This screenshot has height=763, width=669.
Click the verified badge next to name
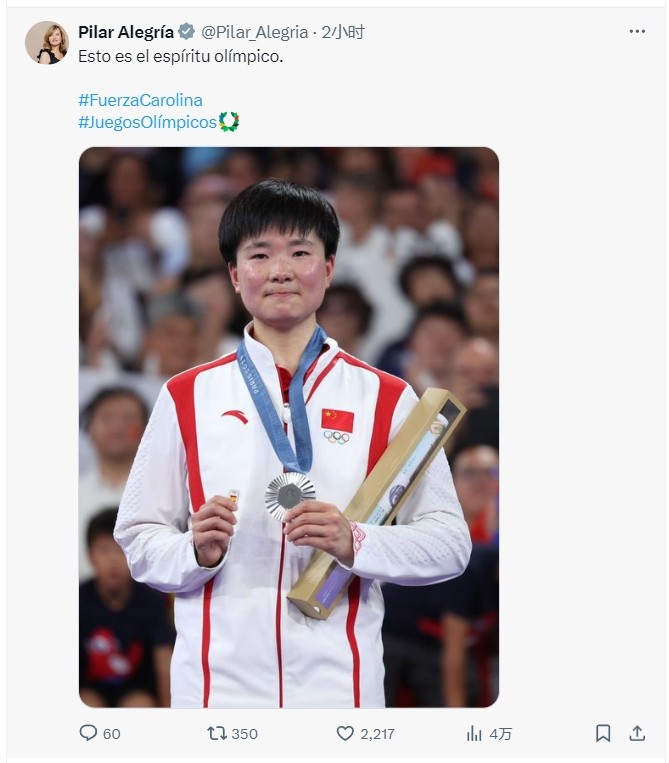pyautogui.click(x=186, y=32)
